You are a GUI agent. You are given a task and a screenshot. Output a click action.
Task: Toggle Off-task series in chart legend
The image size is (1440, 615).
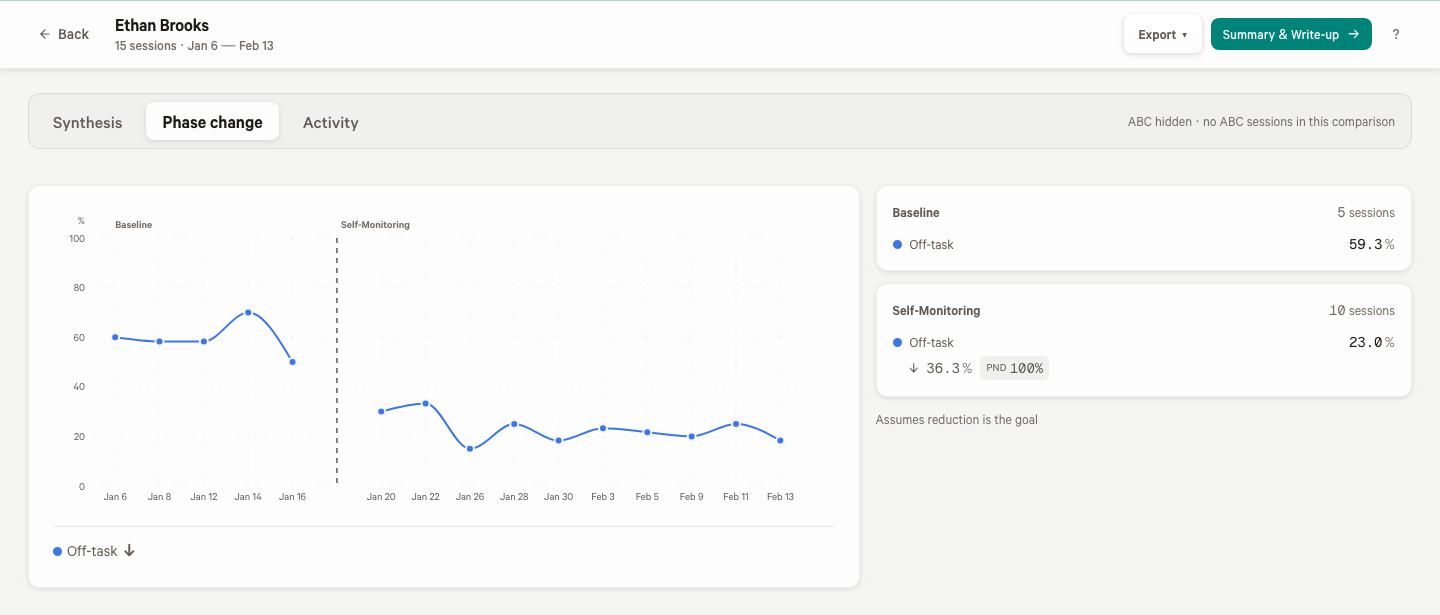[94, 551]
